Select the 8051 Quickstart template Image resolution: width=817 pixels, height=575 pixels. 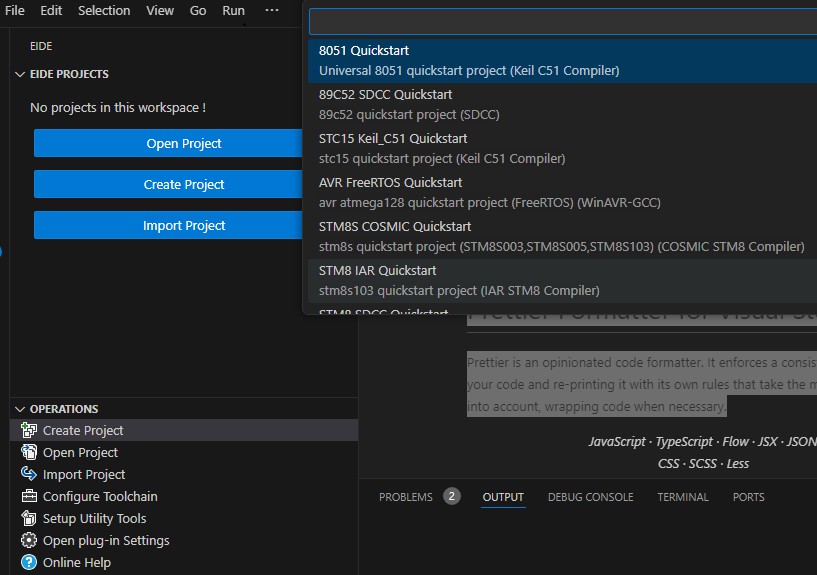562,60
